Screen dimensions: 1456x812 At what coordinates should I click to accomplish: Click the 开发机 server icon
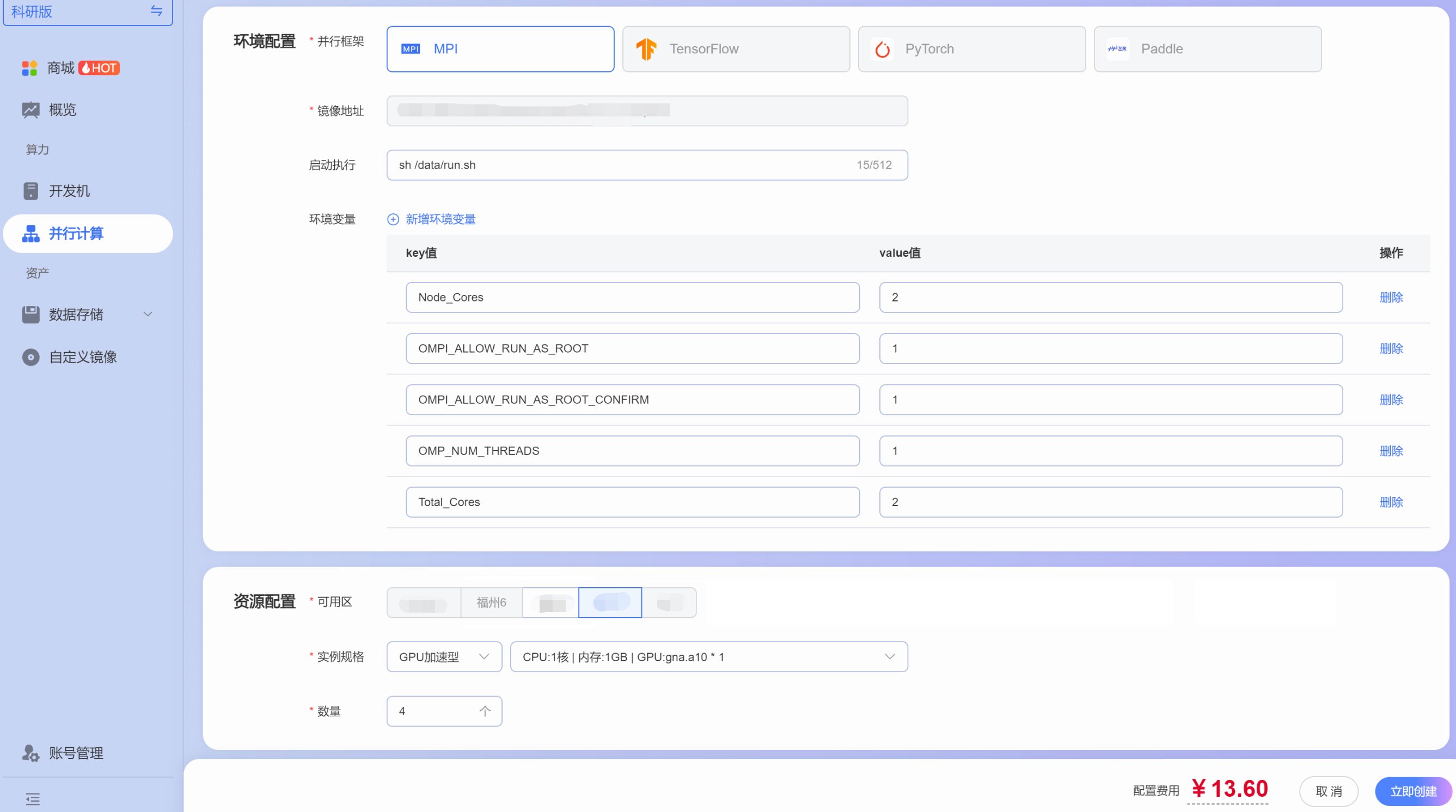coord(30,191)
